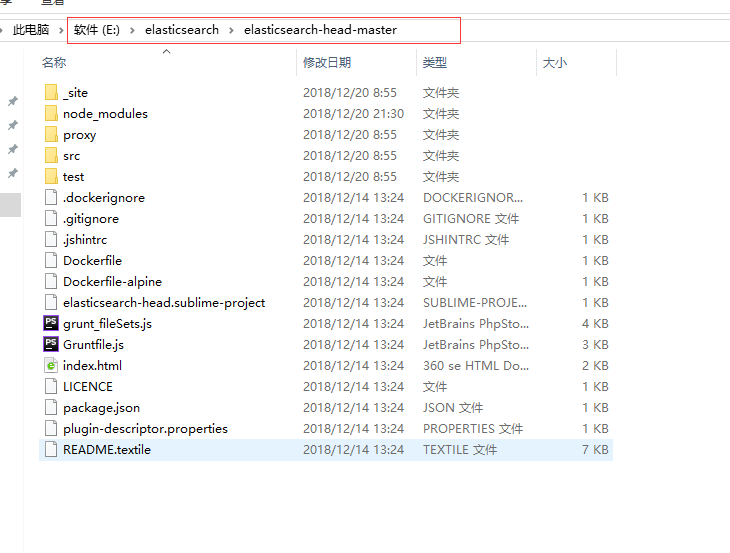Click the Dockerfile file icon
The image size is (730, 553).
tap(51, 261)
